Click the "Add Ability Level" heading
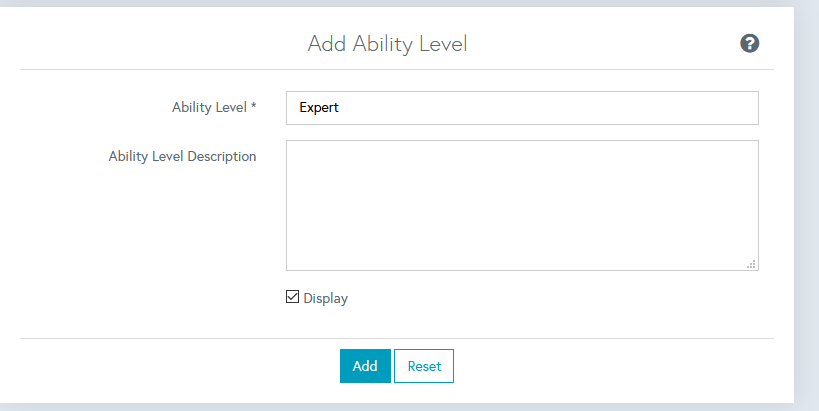This screenshot has width=819, height=411. click(x=387, y=44)
